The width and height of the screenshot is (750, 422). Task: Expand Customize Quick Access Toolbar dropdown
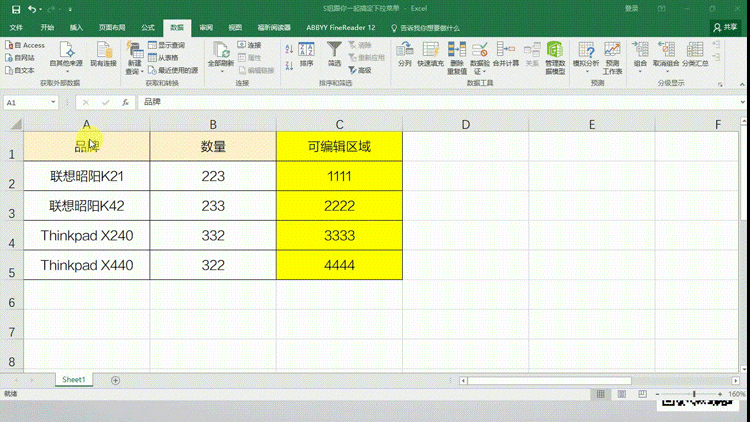(70, 10)
